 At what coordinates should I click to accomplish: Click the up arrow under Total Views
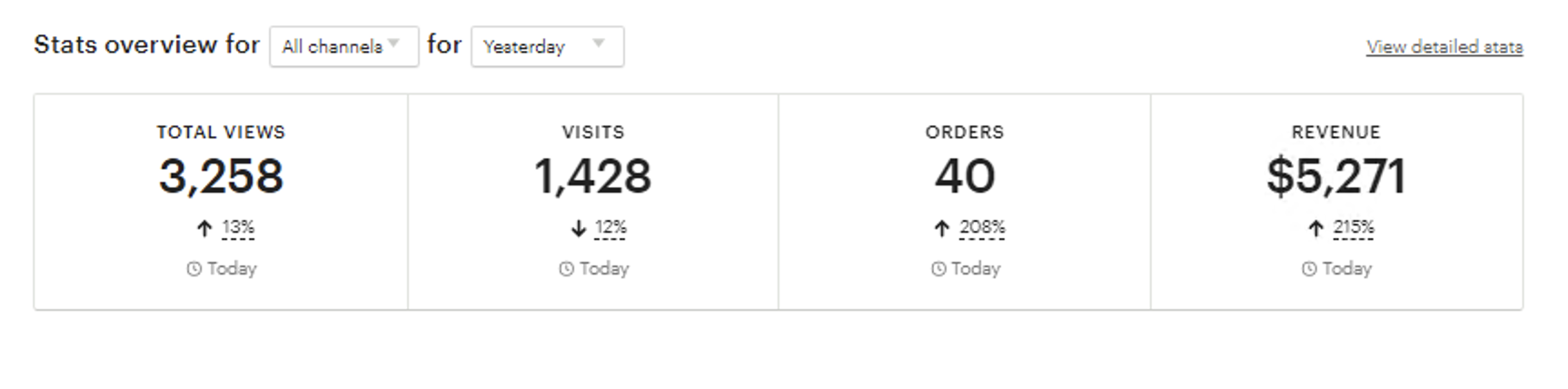tap(204, 229)
